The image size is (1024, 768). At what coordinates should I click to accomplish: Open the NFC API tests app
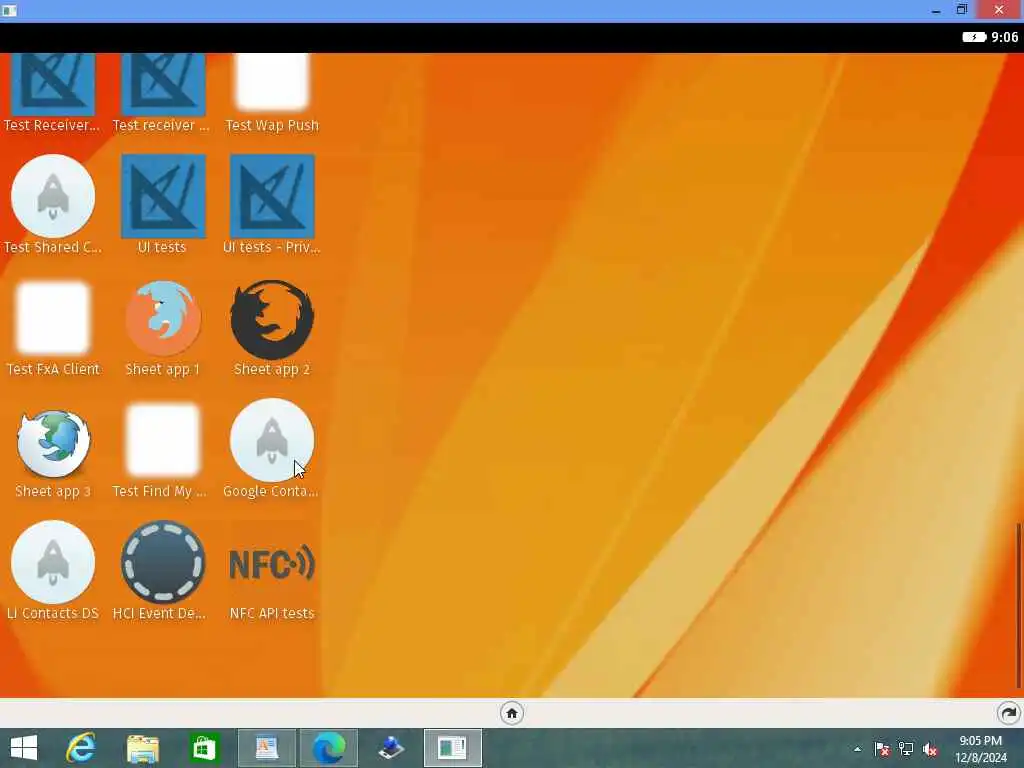(272, 564)
